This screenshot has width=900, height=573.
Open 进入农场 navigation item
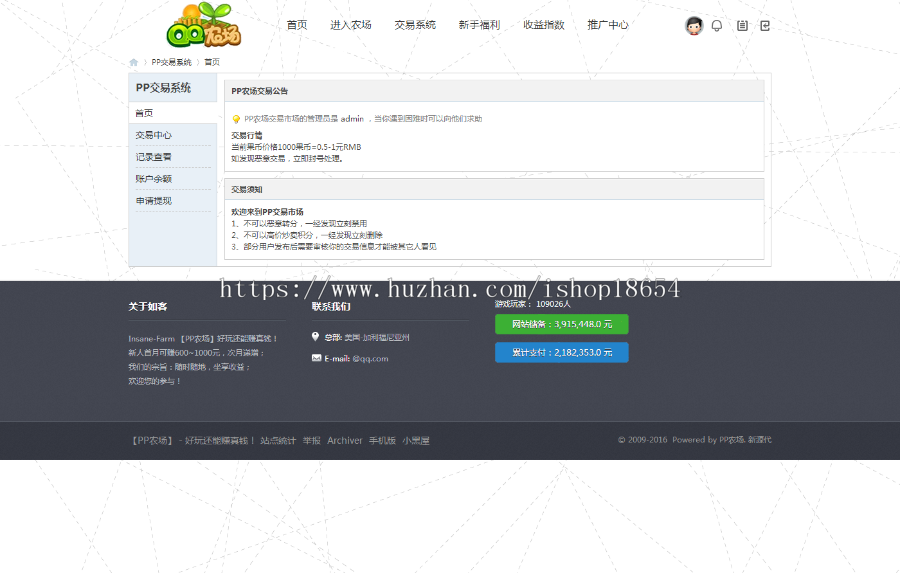351,25
